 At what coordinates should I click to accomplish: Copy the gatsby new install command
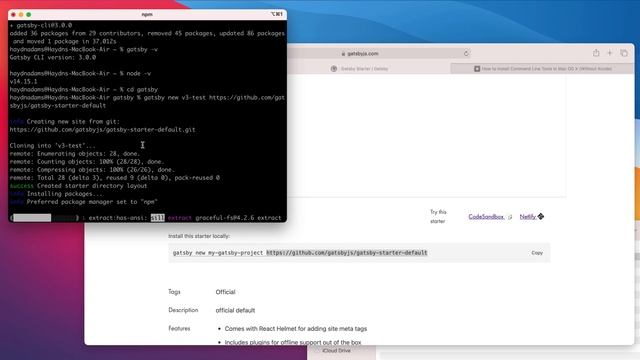[x=537, y=253]
